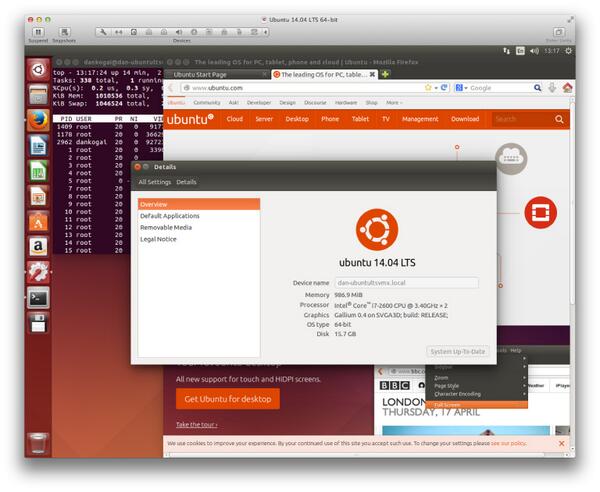Switch to the Ubuntu Start Page tab
Viewport: 600px width, 492px height.
[x=217, y=75]
